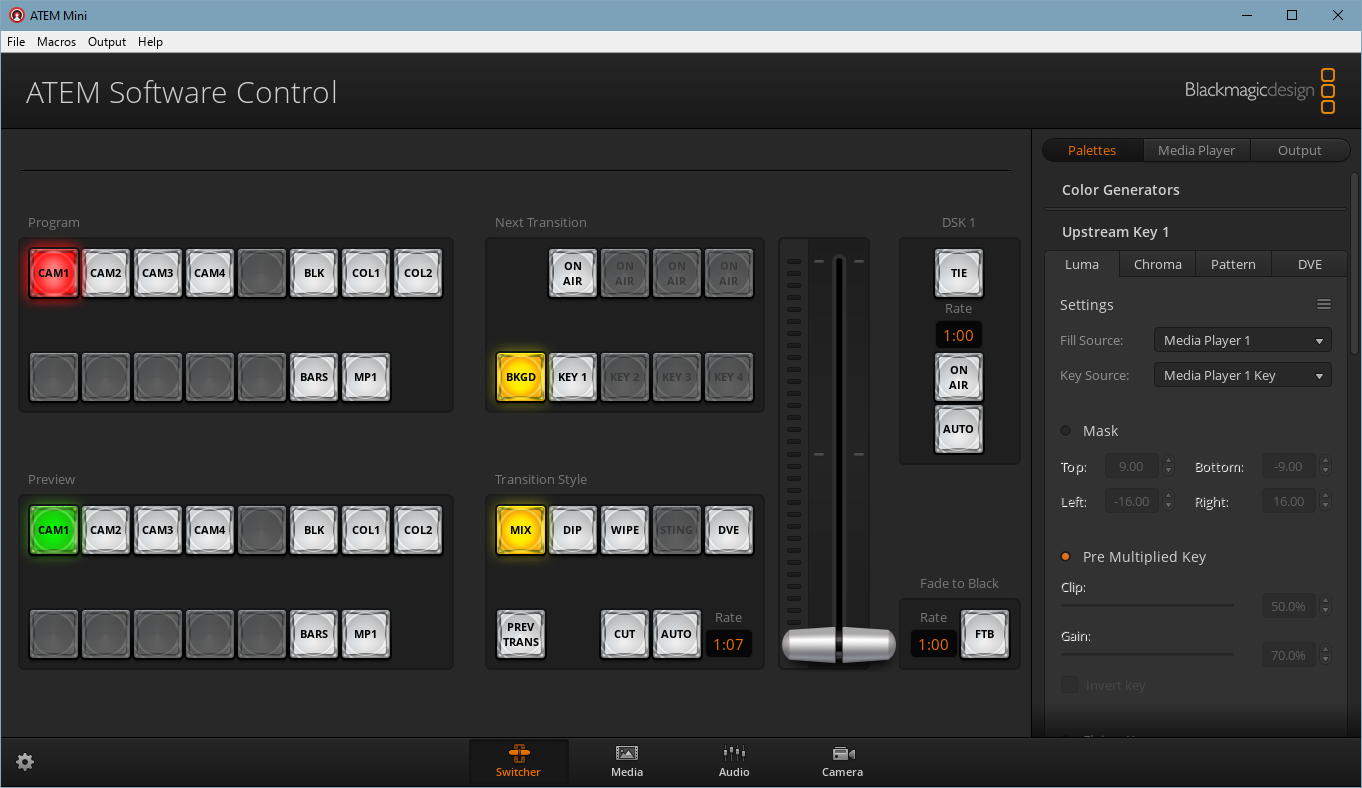Viewport: 1362px width, 788px height.
Task: Select COL1 on the Program bus
Action: [366, 273]
